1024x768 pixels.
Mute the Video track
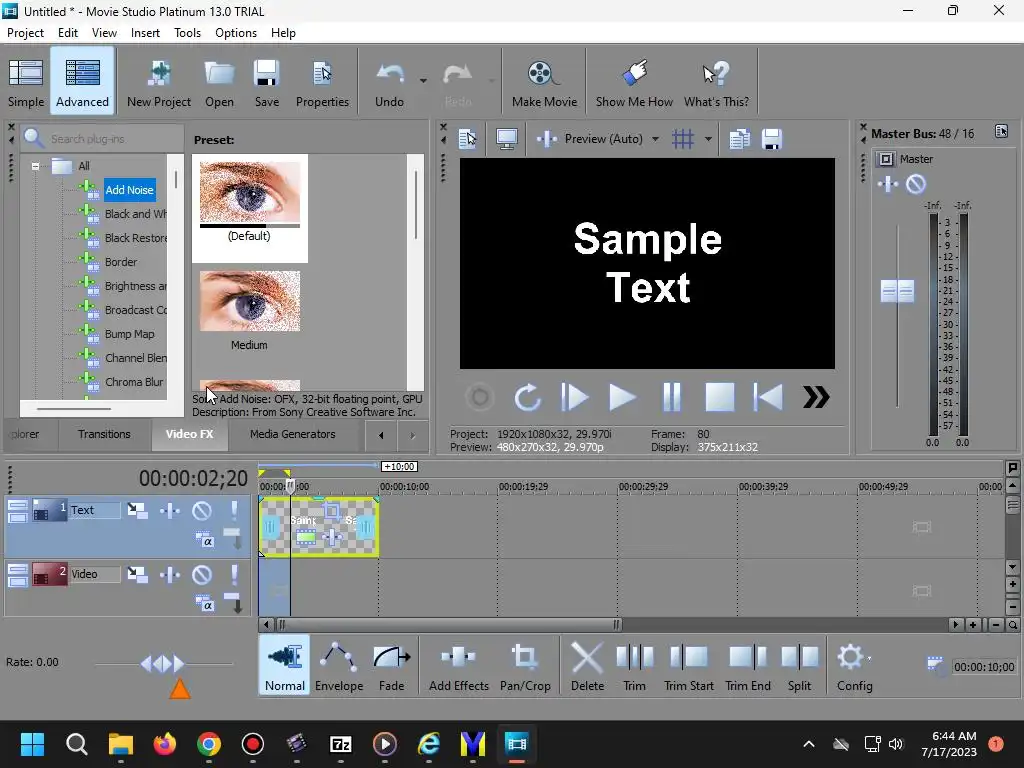(x=202, y=574)
